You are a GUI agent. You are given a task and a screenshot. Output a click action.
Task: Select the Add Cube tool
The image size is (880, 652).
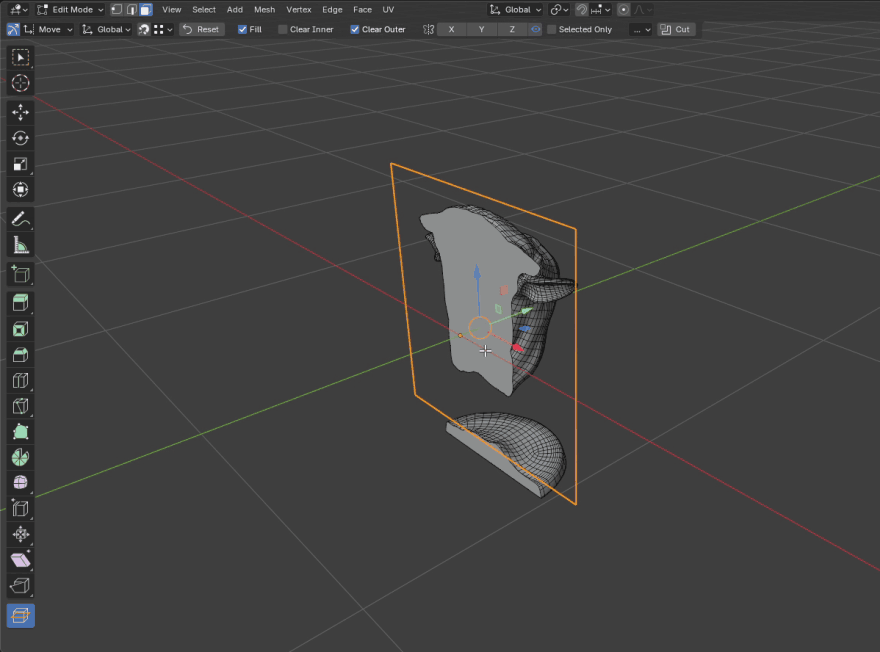20,274
